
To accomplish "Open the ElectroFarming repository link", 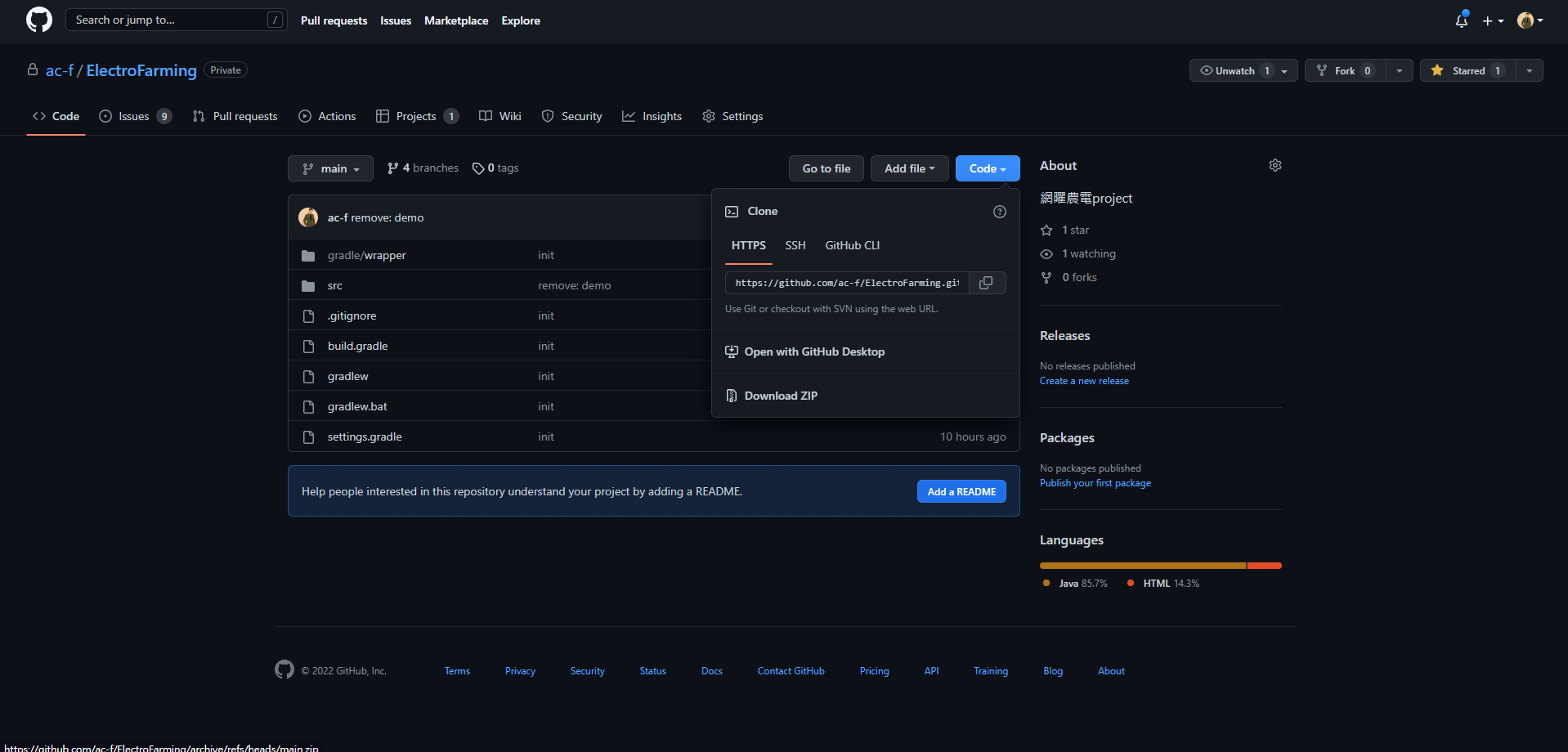I will (x=141, y=70).
